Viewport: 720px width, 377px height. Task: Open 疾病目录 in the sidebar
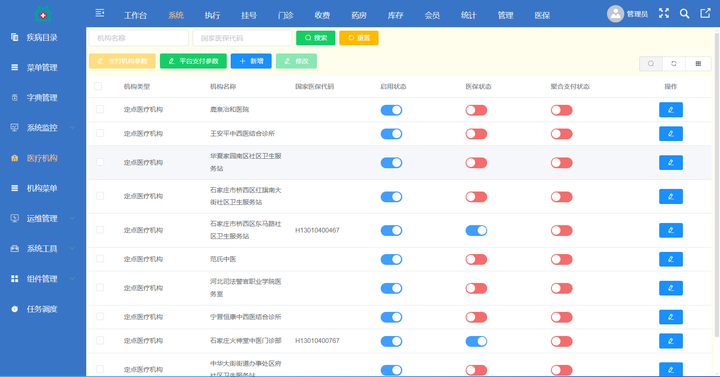[x=43, y=37]
